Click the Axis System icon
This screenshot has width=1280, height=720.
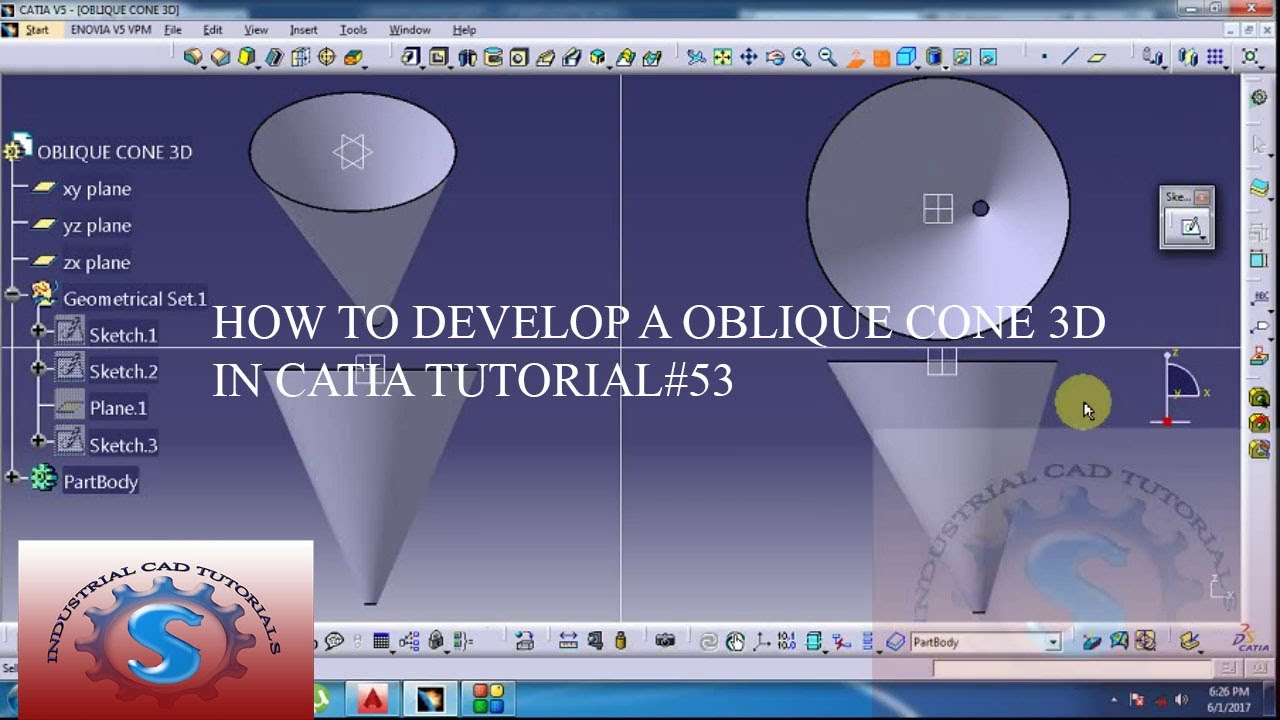pyautogui.click(x=762, y=641)
